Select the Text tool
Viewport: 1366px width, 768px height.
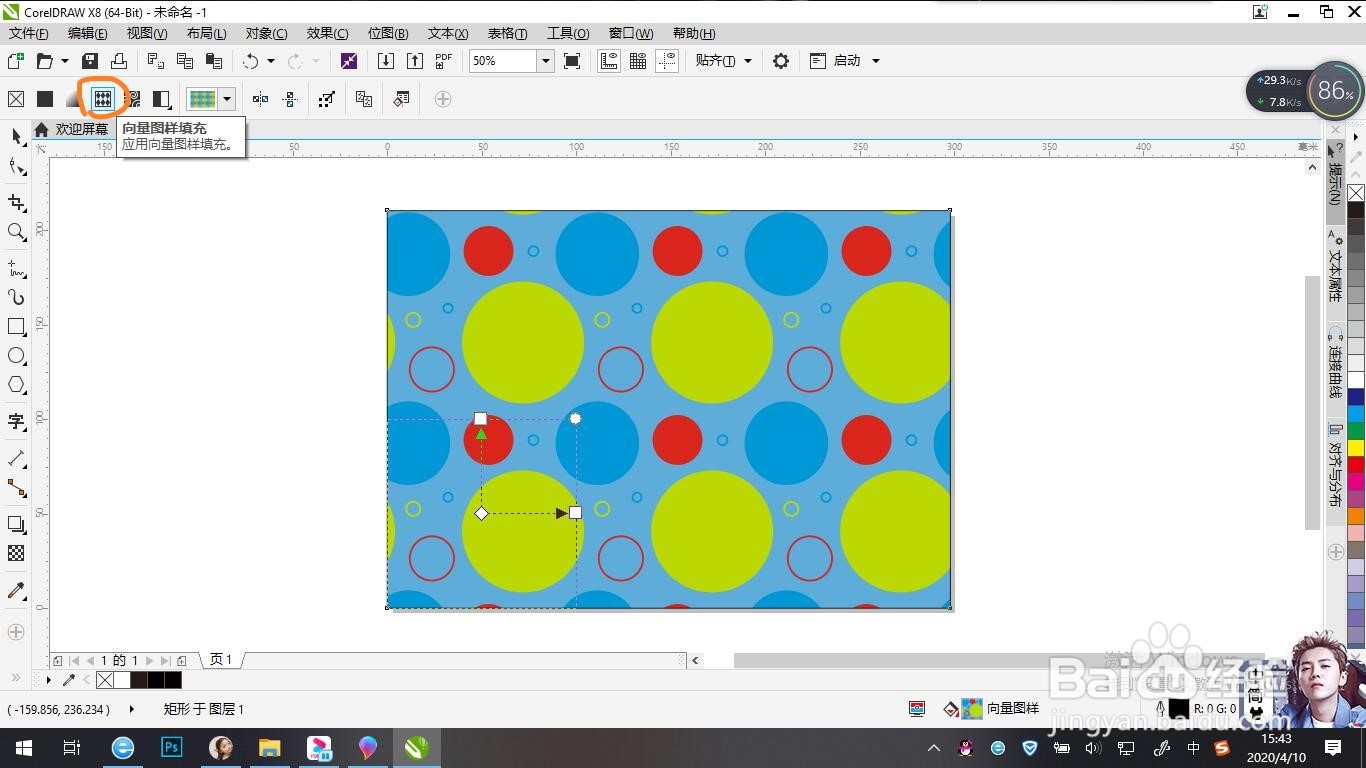[x=16, y=422]
